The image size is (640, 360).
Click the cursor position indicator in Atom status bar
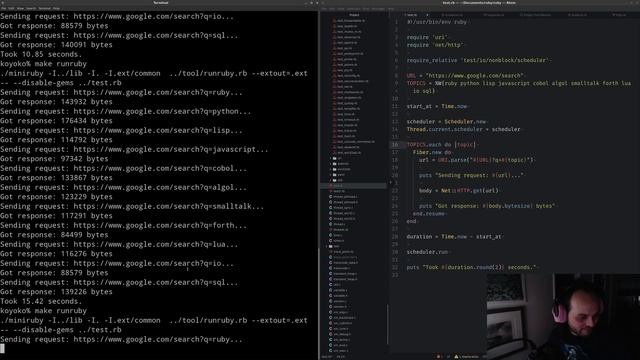340,357
